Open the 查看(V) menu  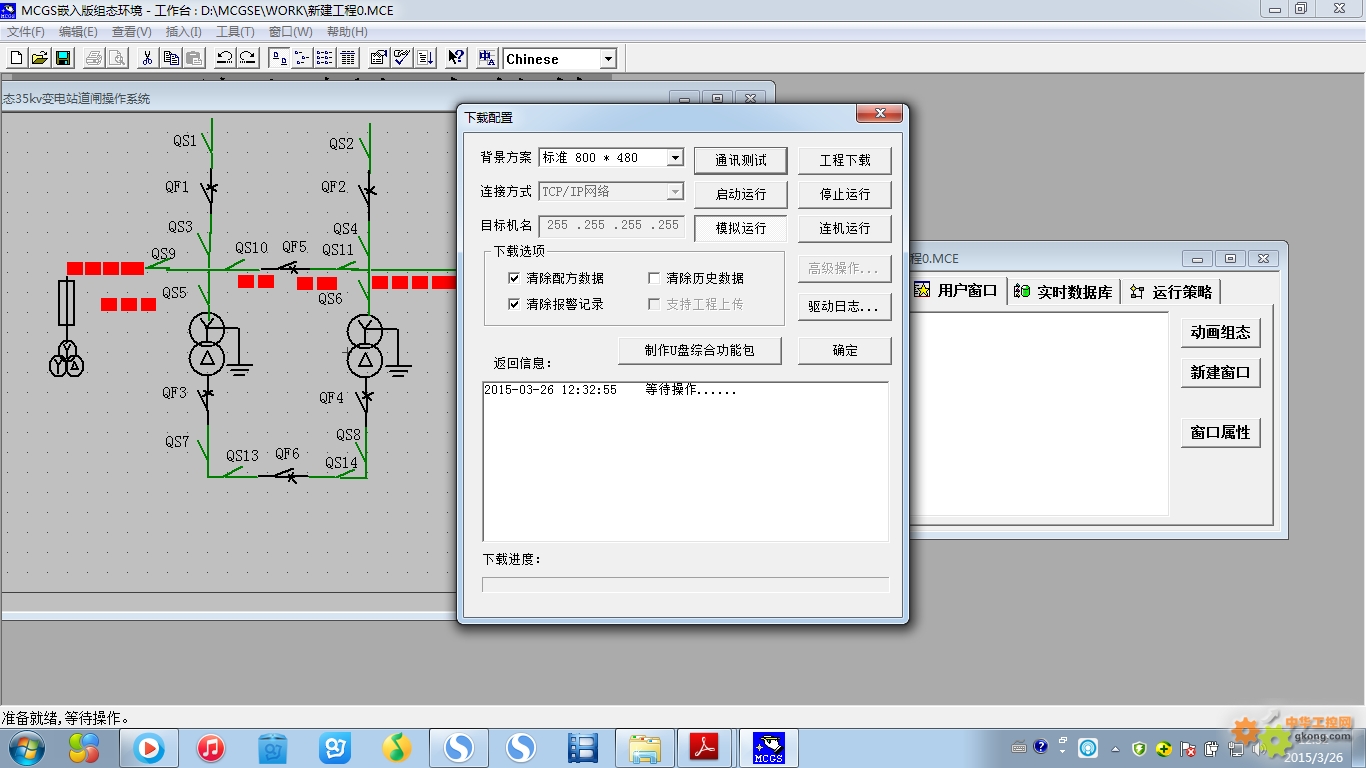[131, 32]
